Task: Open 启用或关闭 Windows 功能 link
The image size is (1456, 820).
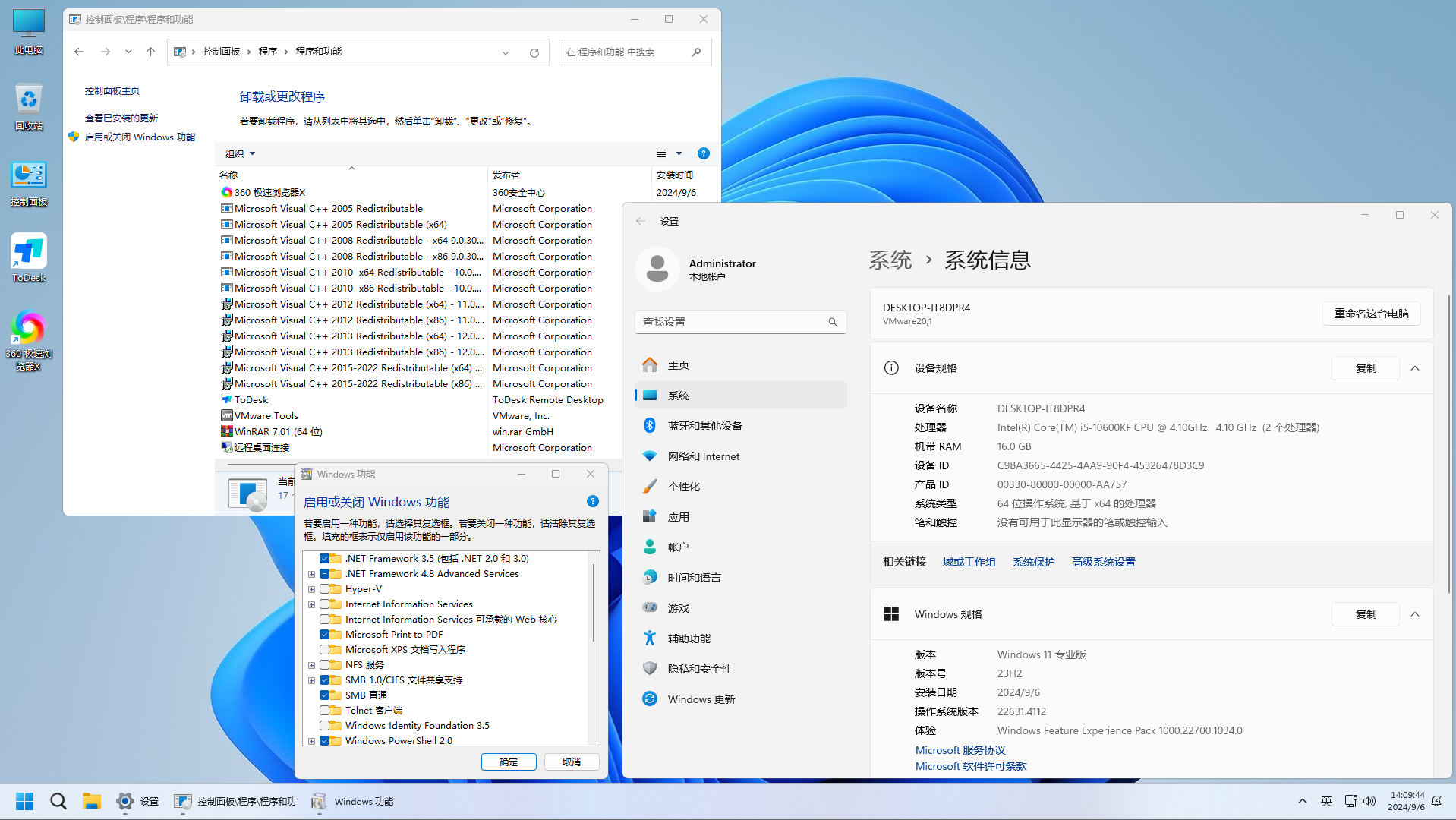Action: point(140,137)
